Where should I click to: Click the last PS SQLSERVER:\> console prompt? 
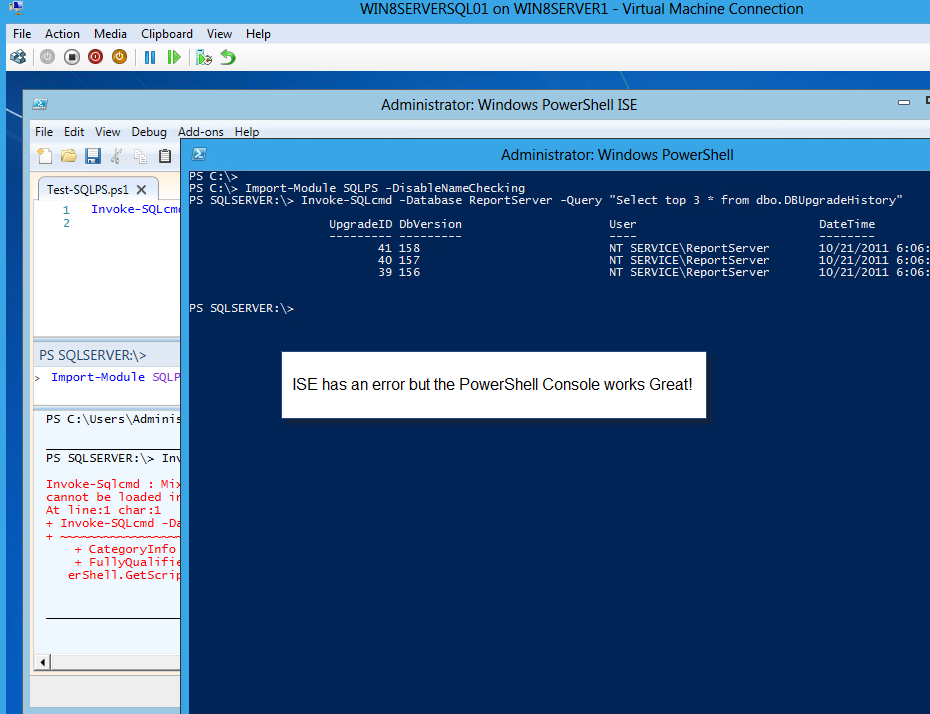click(241, 308)
